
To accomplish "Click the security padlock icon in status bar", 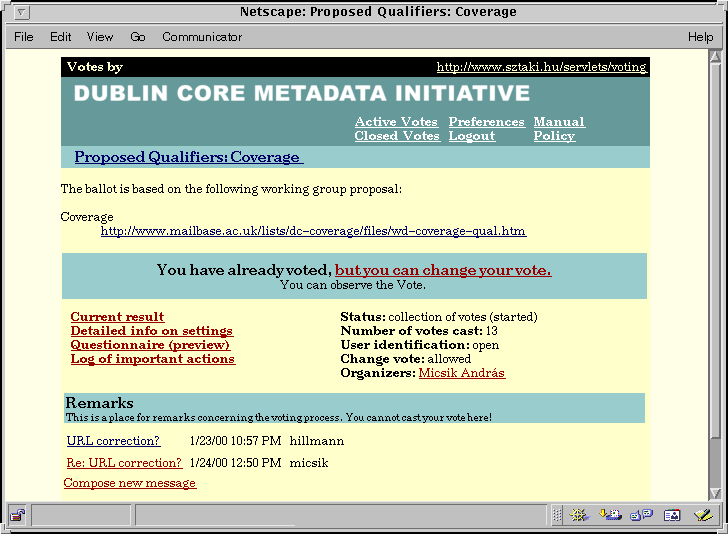I will pyautogui.click(x=18, y=515).
